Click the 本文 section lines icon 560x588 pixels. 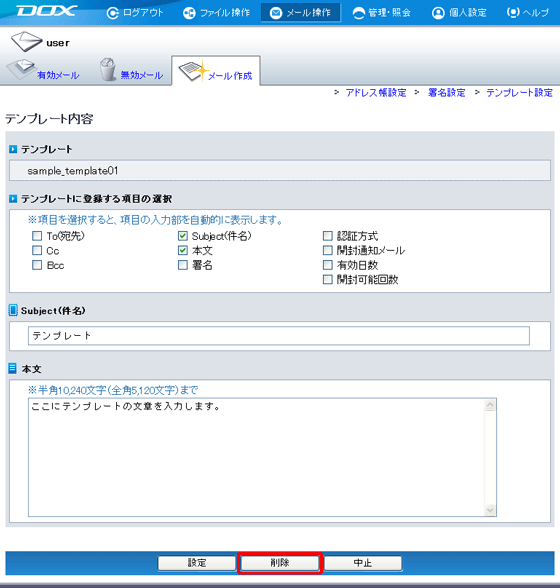click(12, 368)
